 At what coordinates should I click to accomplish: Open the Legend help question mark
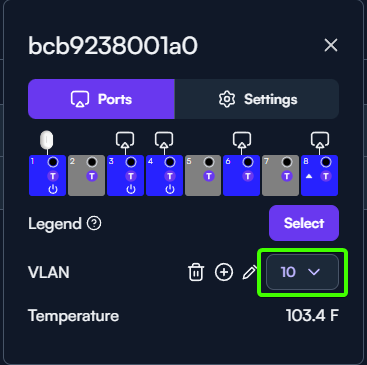(94, 223)
